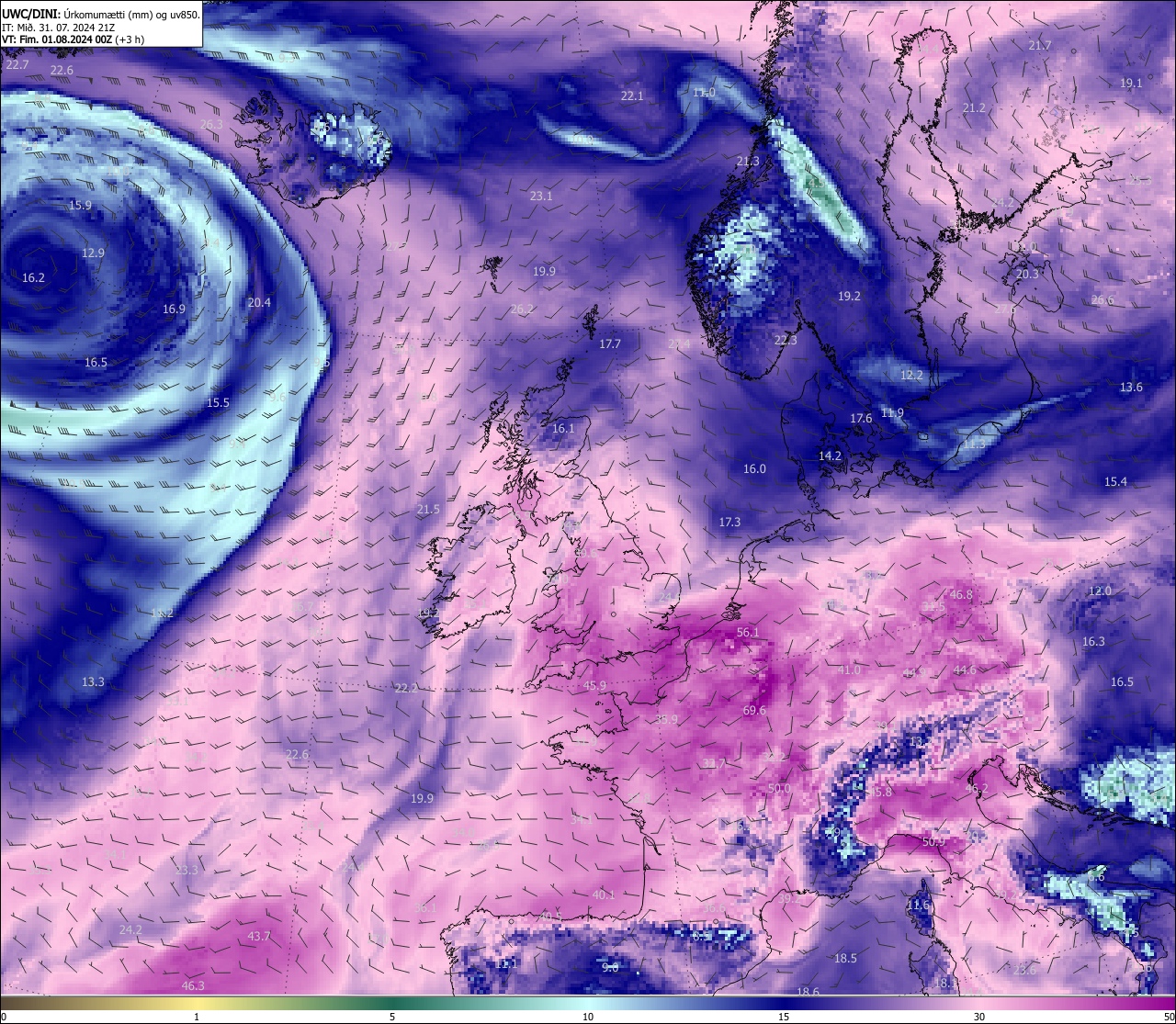Screen dimensions: 1176x1024
Task: Click the map value 21.5
Action: (428, 509)
